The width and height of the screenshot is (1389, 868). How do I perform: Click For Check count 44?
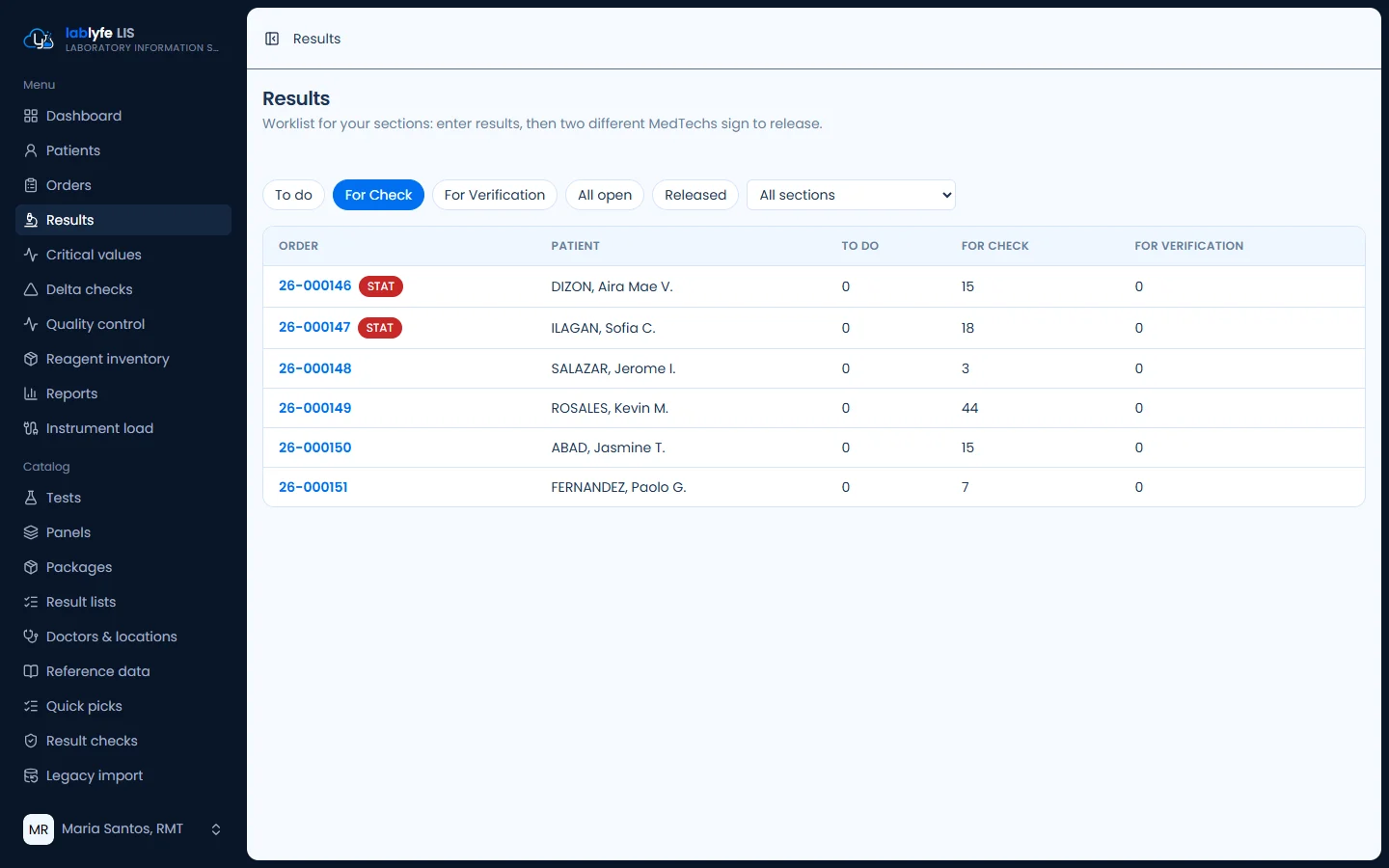(x=969, y=408)
